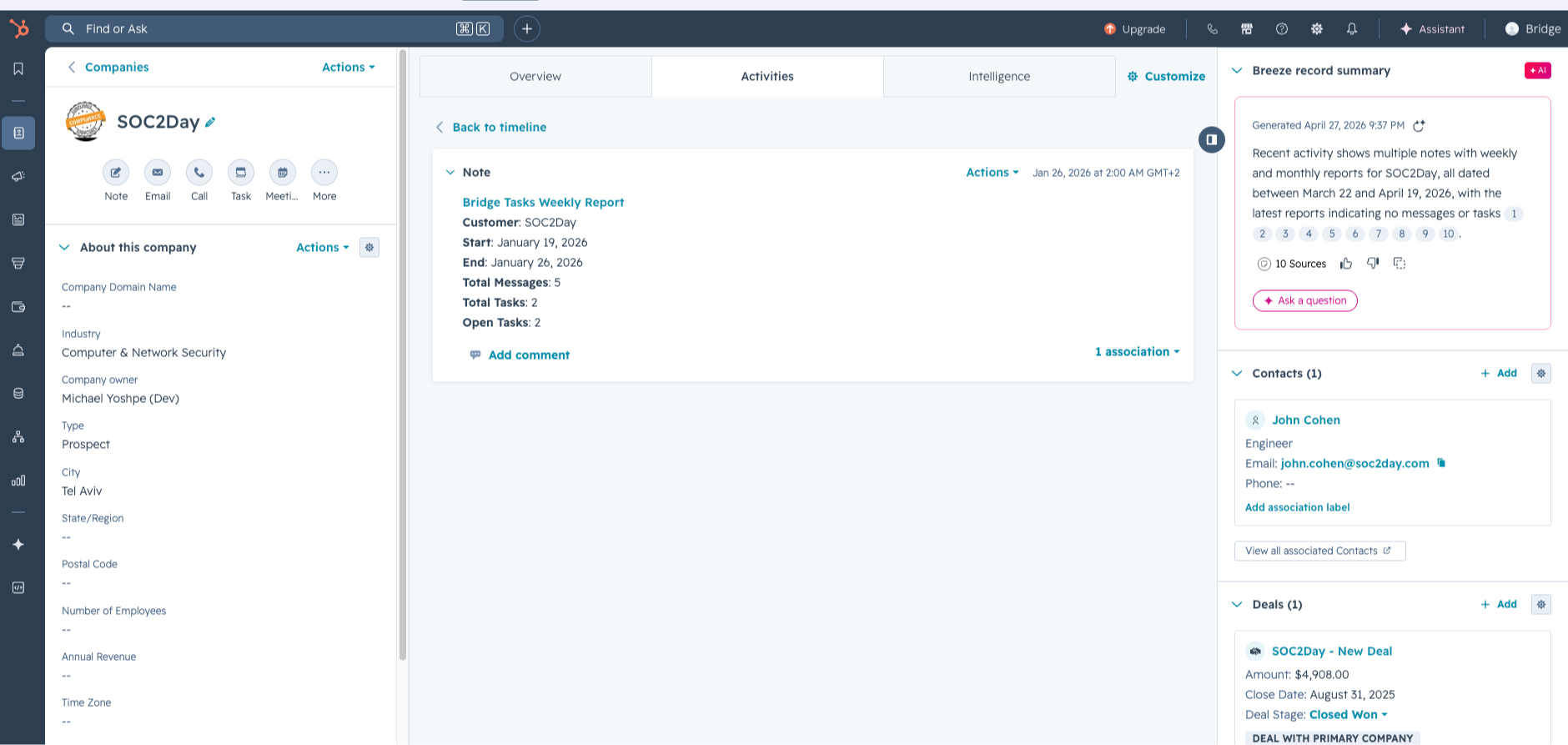Open the Settings gear in top bar
Image resolution: width=1568 pixels, height=745 pixels.
[x=1317, y=28]
